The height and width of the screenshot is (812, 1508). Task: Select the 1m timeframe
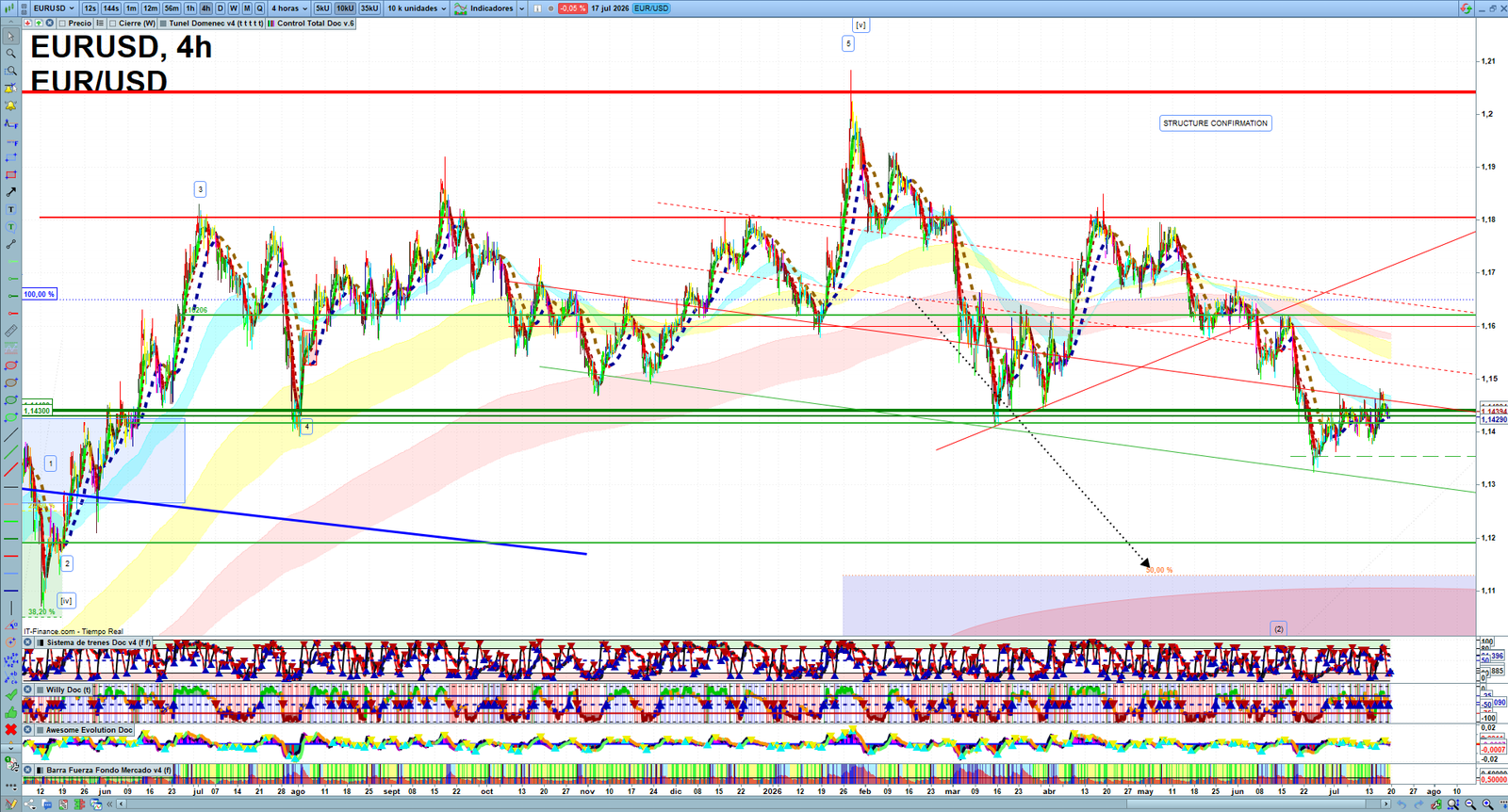(131, 8)
